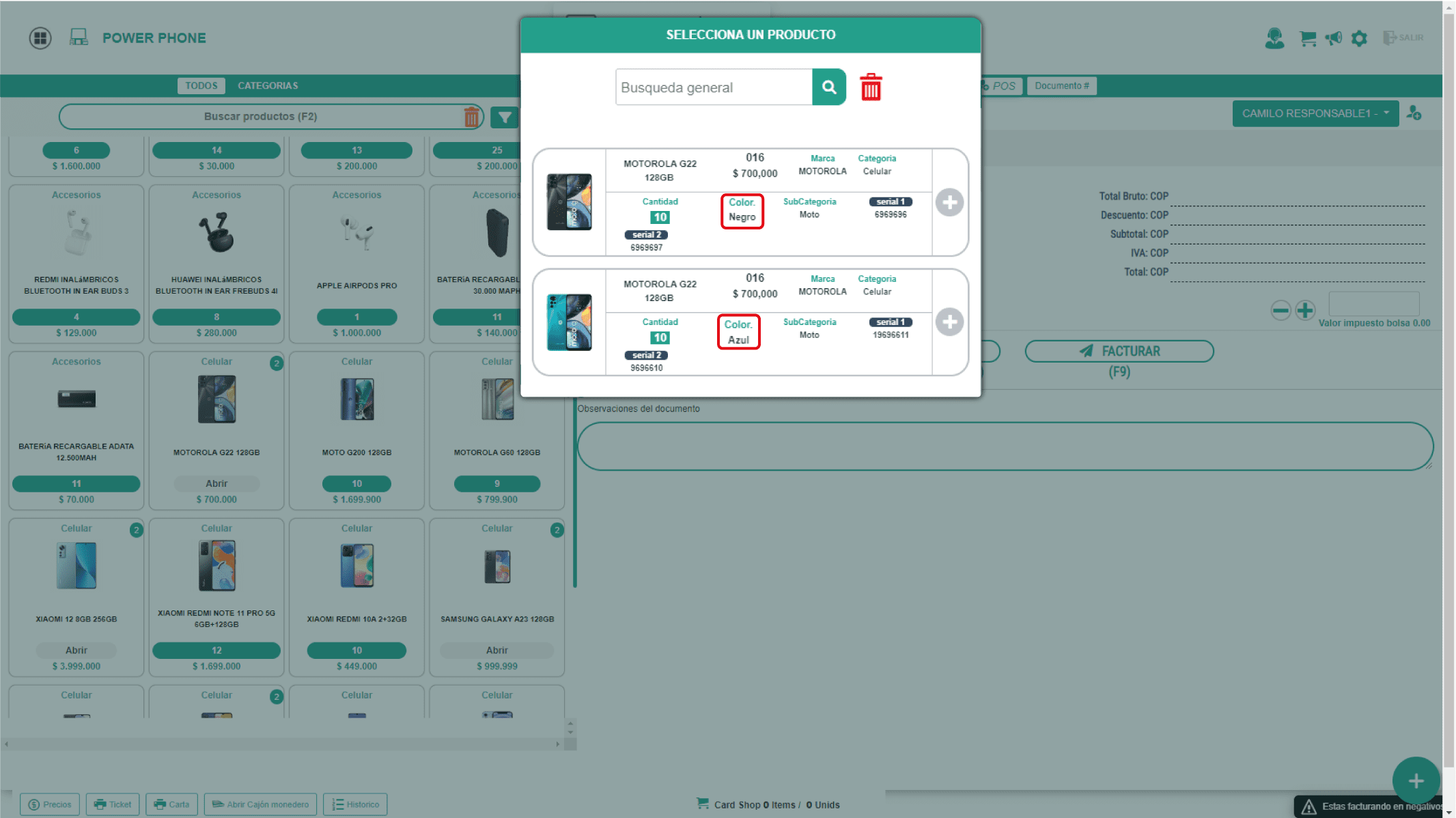Click the floating green plus button
This screenshot has height=818, width=1456.
point(1416,780)
